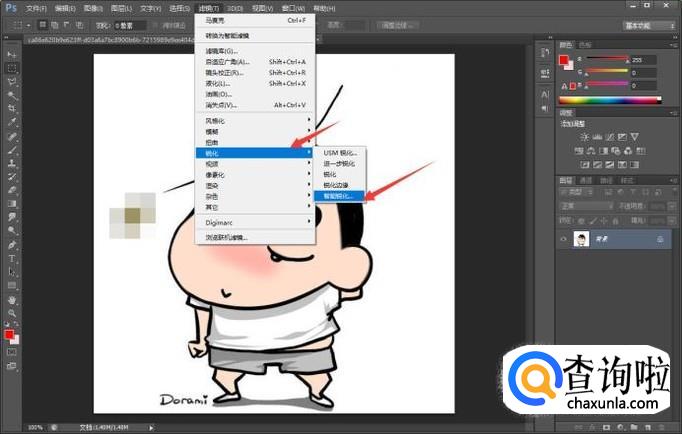Open the 文件(F) menu

[37, 7]
